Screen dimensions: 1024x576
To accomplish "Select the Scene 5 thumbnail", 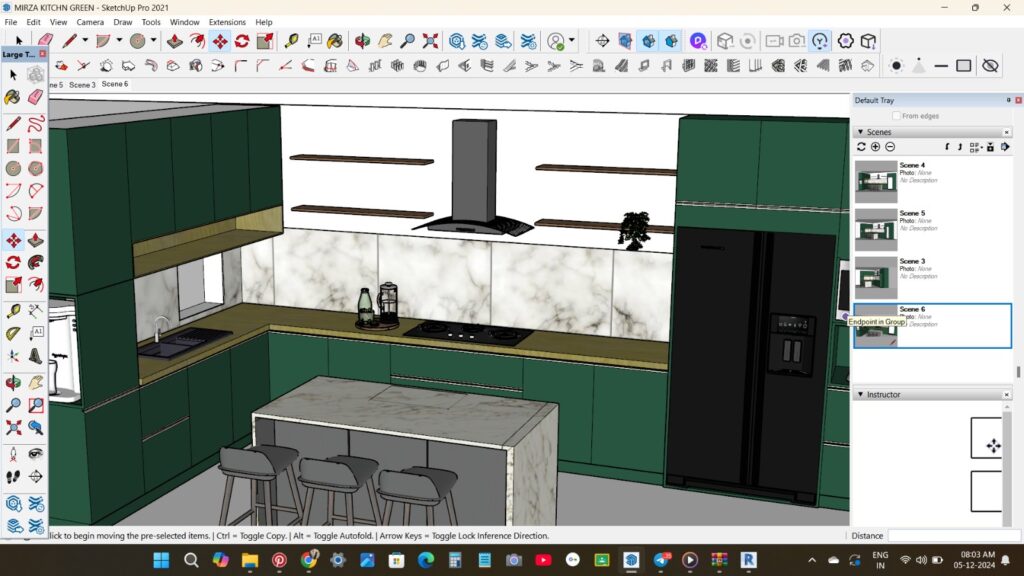I will pyautogui.click(x=876, y=229).
